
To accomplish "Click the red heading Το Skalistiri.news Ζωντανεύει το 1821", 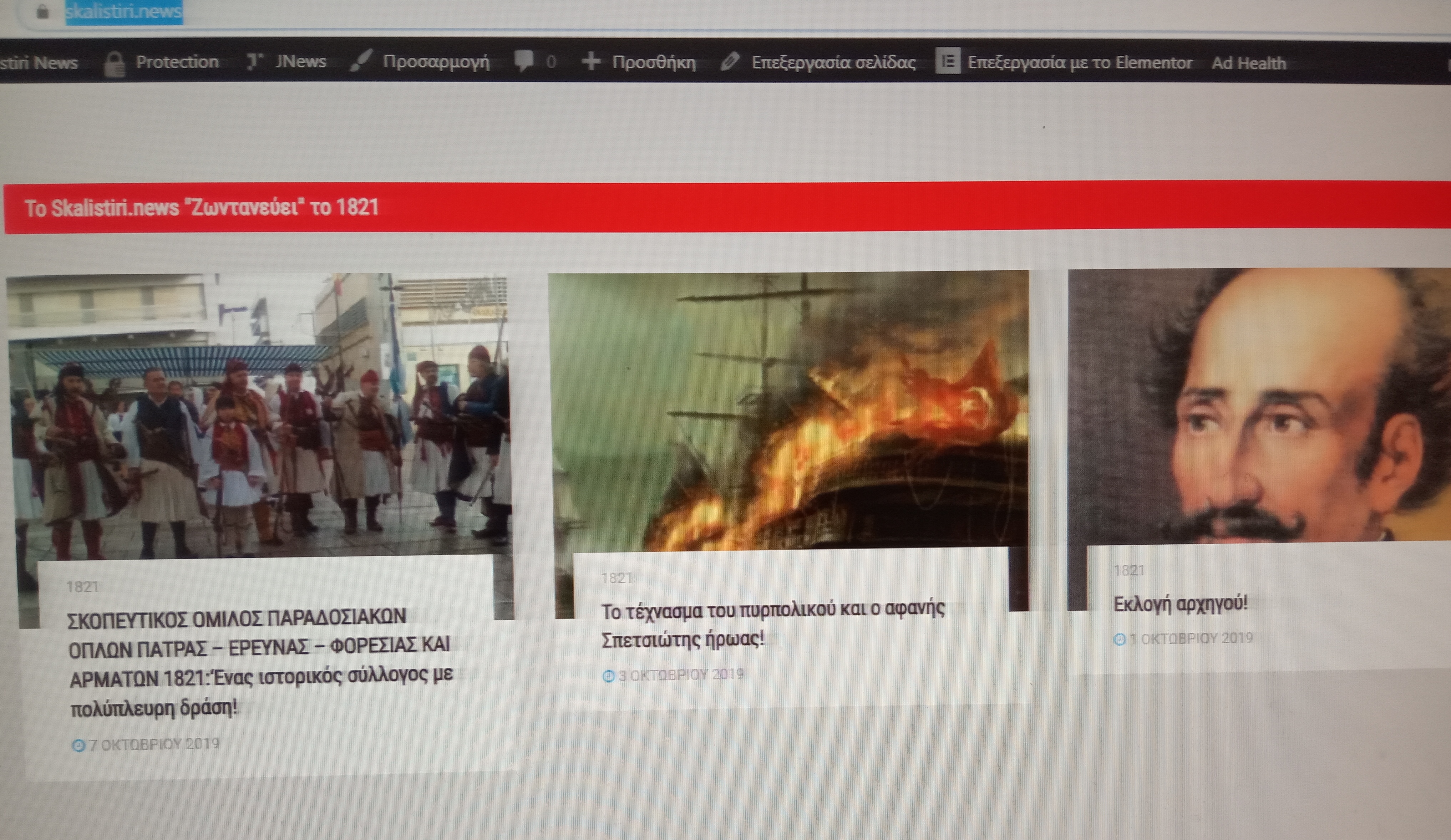I will click(x=202, y=208).
